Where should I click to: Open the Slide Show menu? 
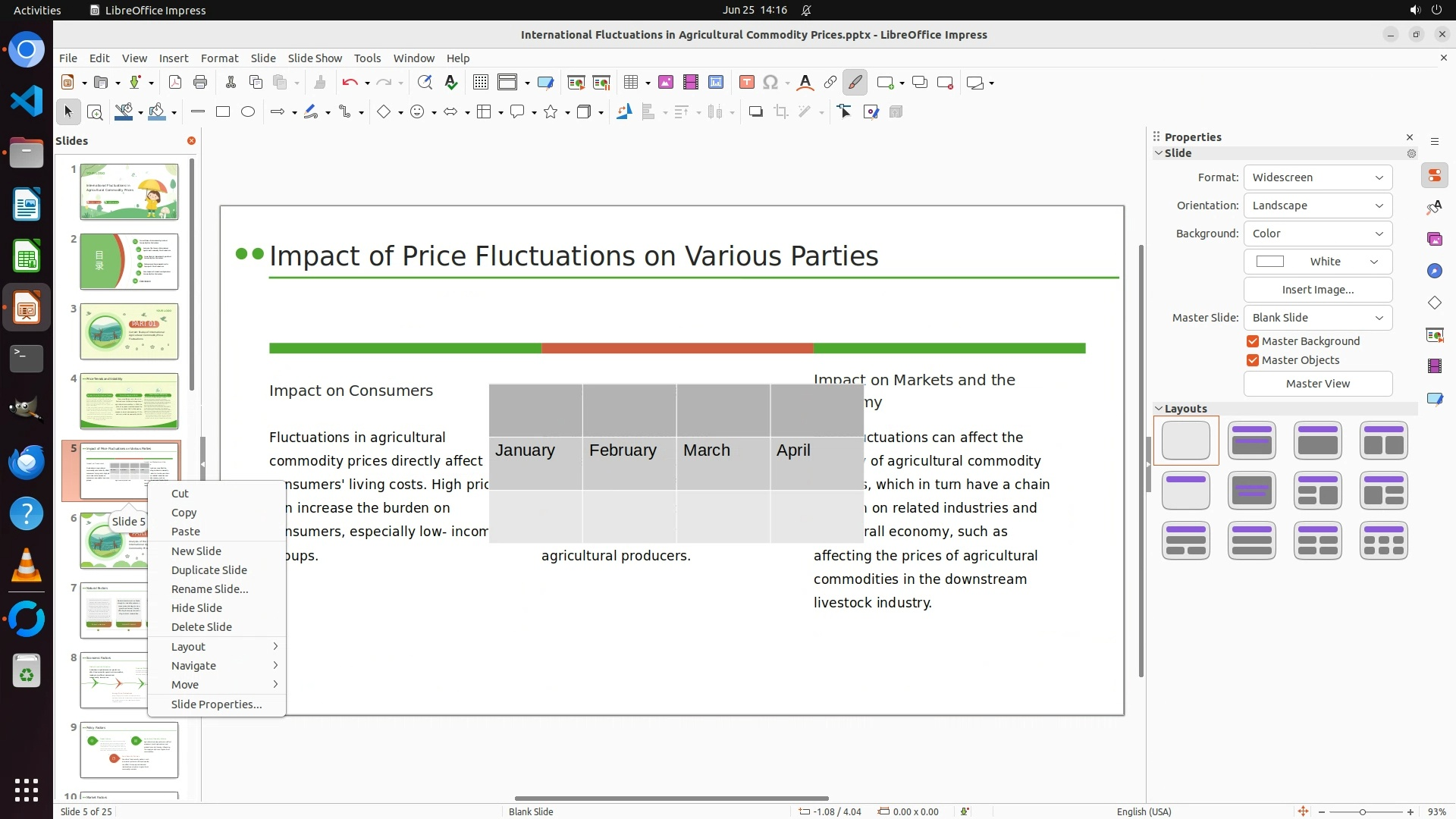tap(314, 58)
